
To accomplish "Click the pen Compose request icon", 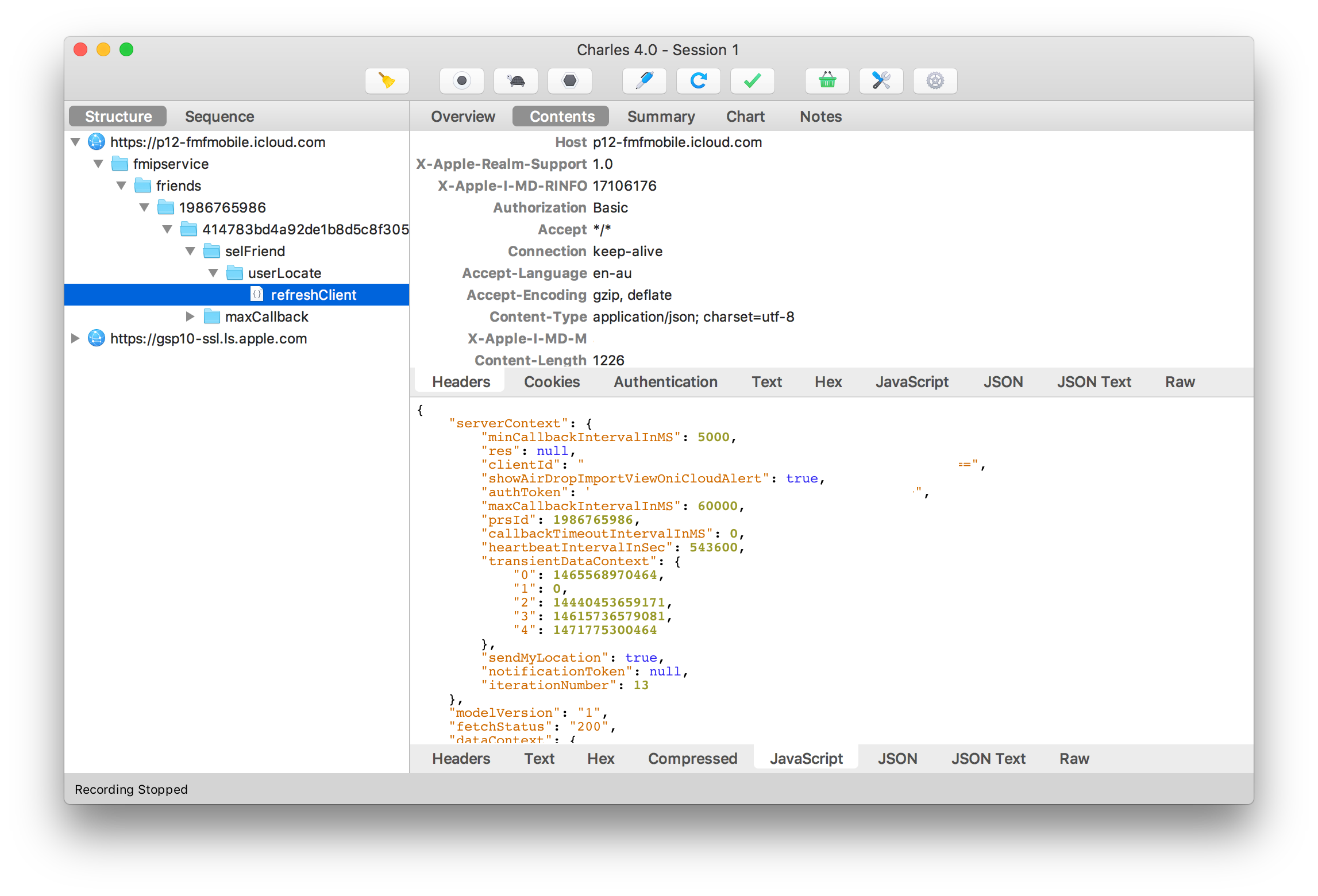I will click(645, 81).
